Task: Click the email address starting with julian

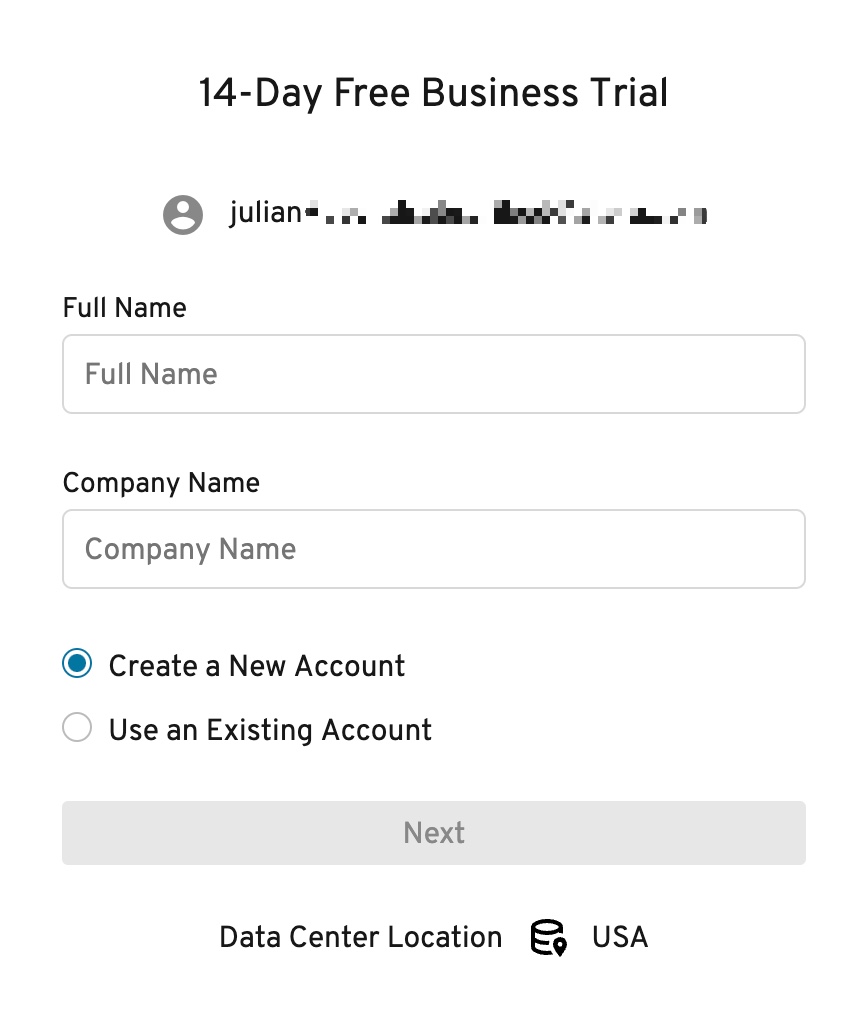Action: coord(468,212)
